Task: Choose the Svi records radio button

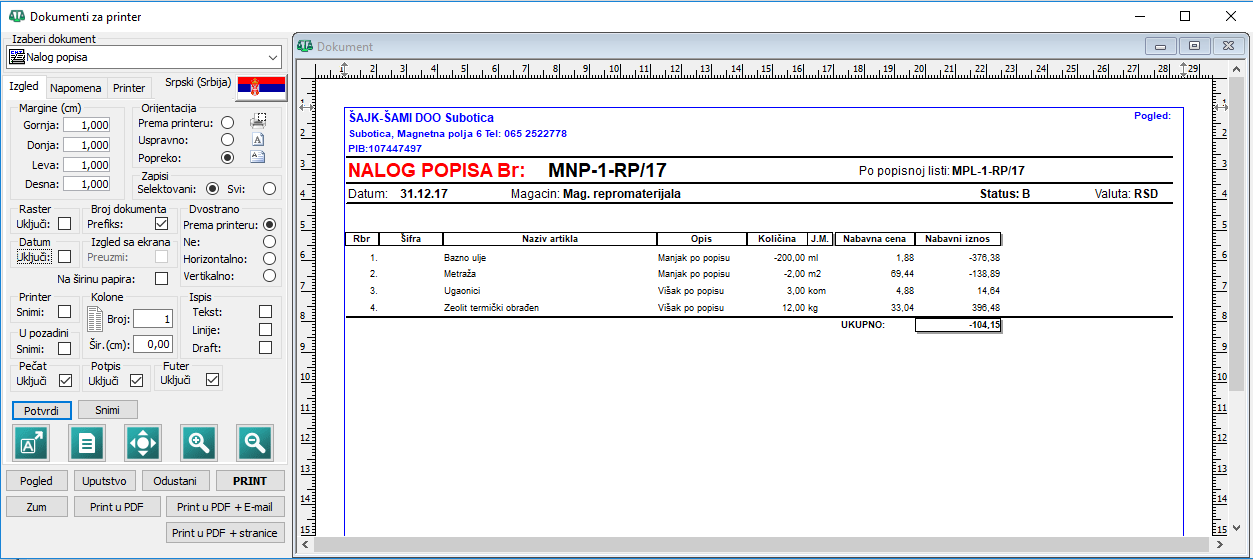Action: pos(269,188)
